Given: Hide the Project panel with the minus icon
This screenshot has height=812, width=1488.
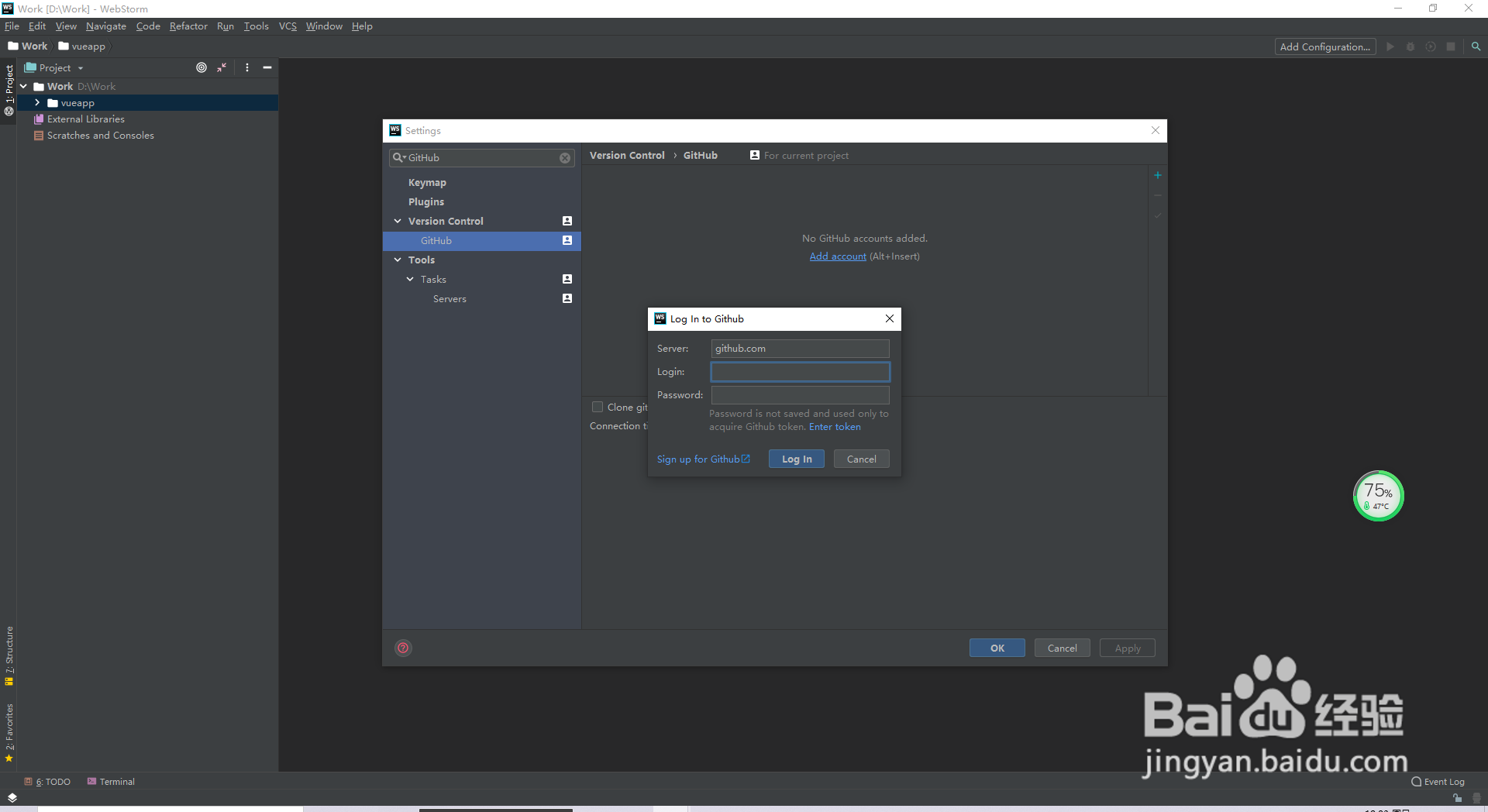Looking at the screenshot, I should 267,67.
